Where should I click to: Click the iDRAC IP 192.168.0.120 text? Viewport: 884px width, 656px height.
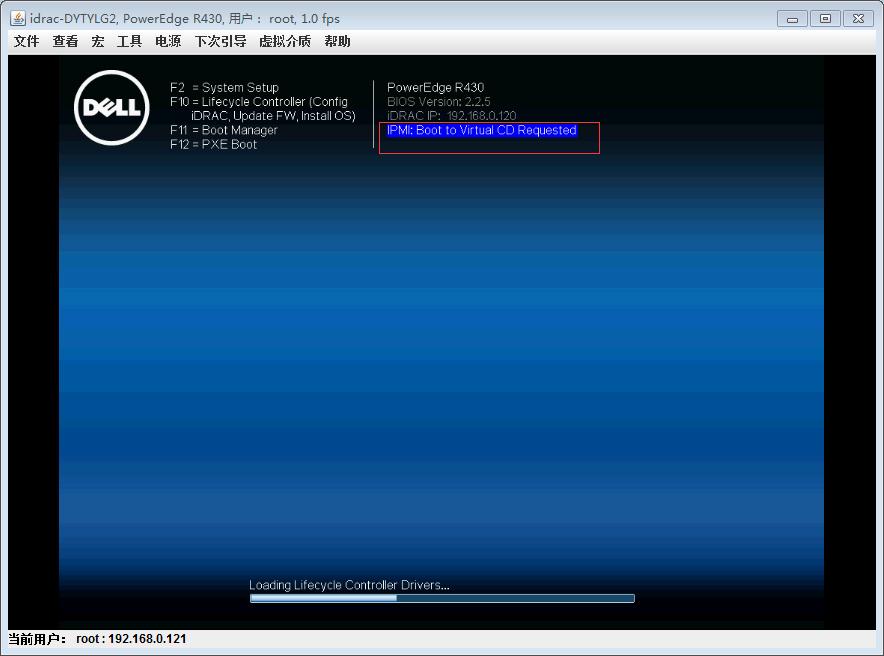(x=450, y=115)
